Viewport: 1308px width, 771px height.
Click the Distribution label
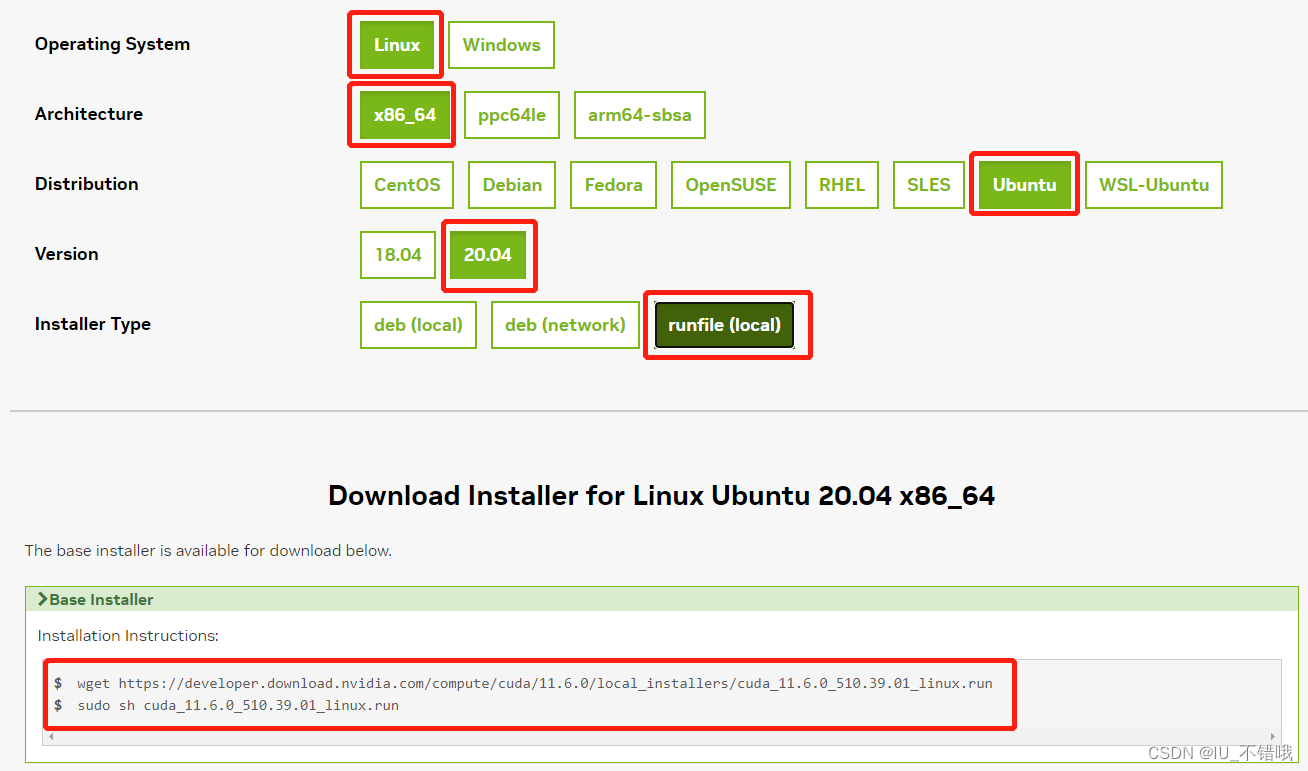pyautogui.click(x=87, y=184)
